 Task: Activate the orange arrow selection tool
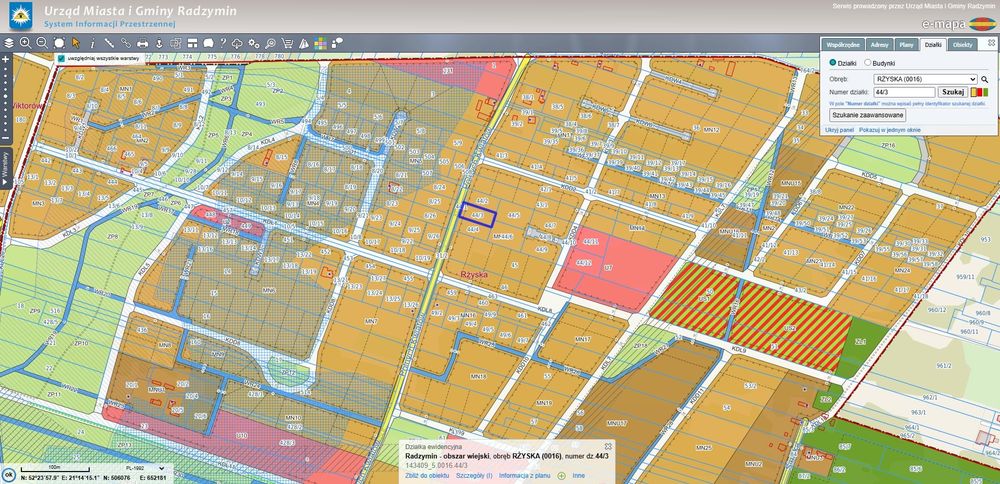click(x=76, y=43)
